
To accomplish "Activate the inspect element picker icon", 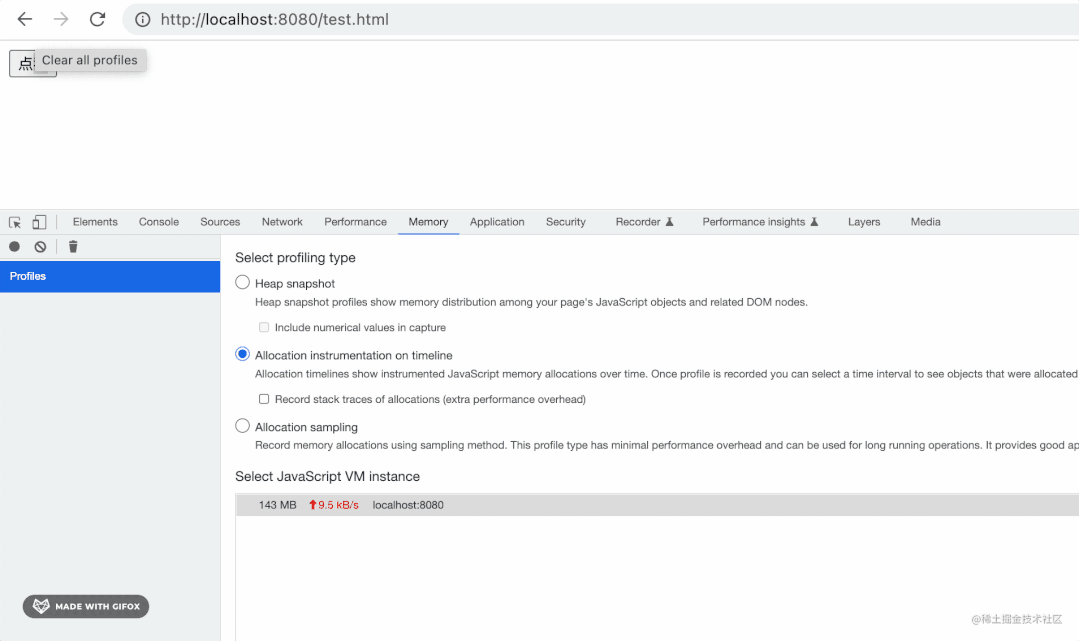I will [x=15, y=222].
